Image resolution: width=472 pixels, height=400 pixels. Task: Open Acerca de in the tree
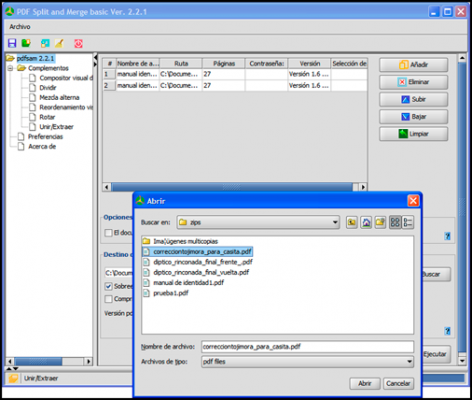42,146
